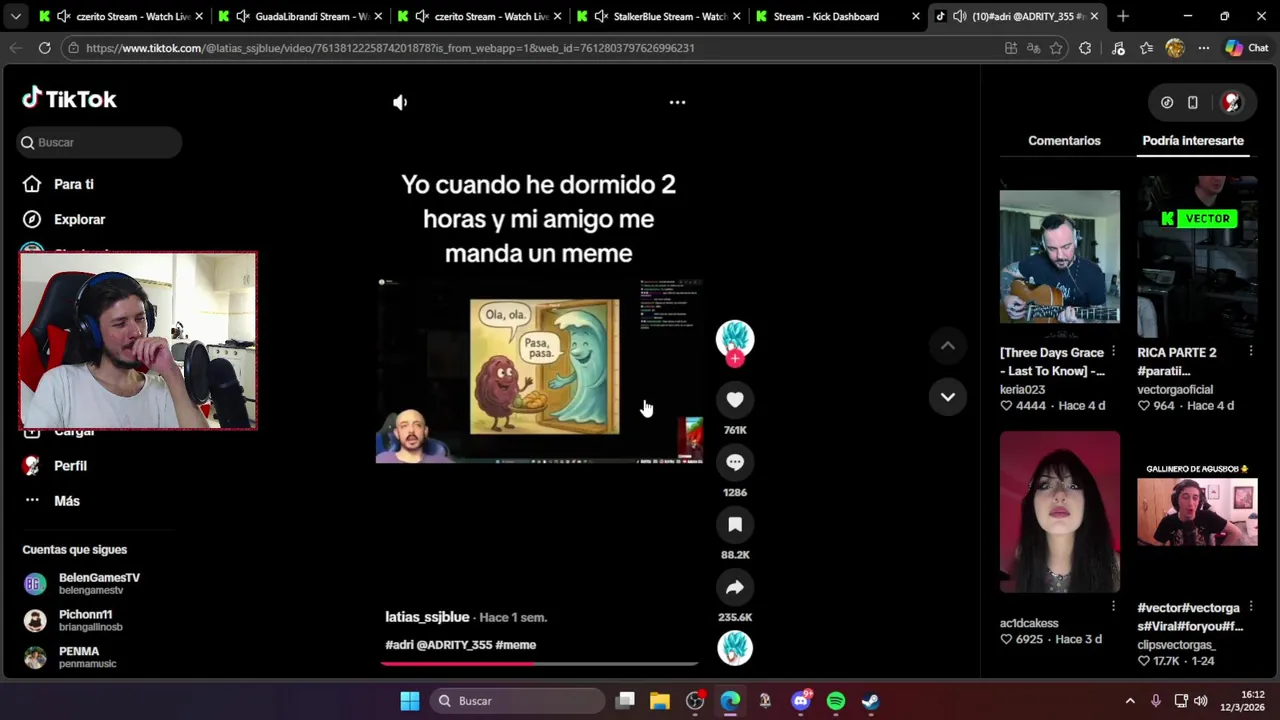This screenshot has width=1280, height=720.
Task: Open the Comentarios tab
Action: pos(1064,141)
